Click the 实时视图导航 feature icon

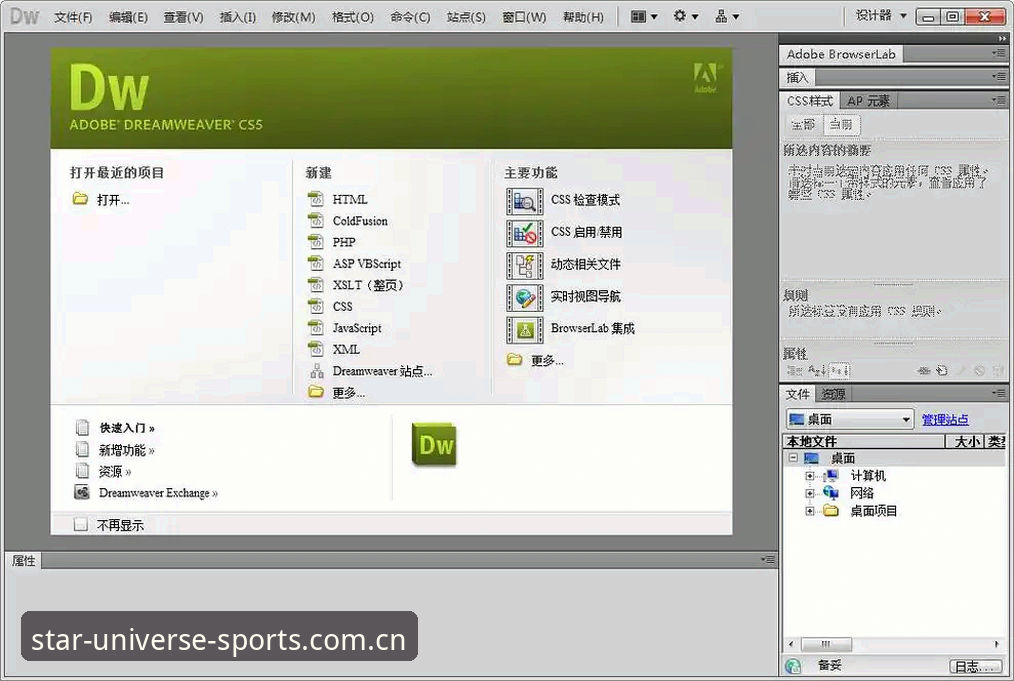click(524, 297)
